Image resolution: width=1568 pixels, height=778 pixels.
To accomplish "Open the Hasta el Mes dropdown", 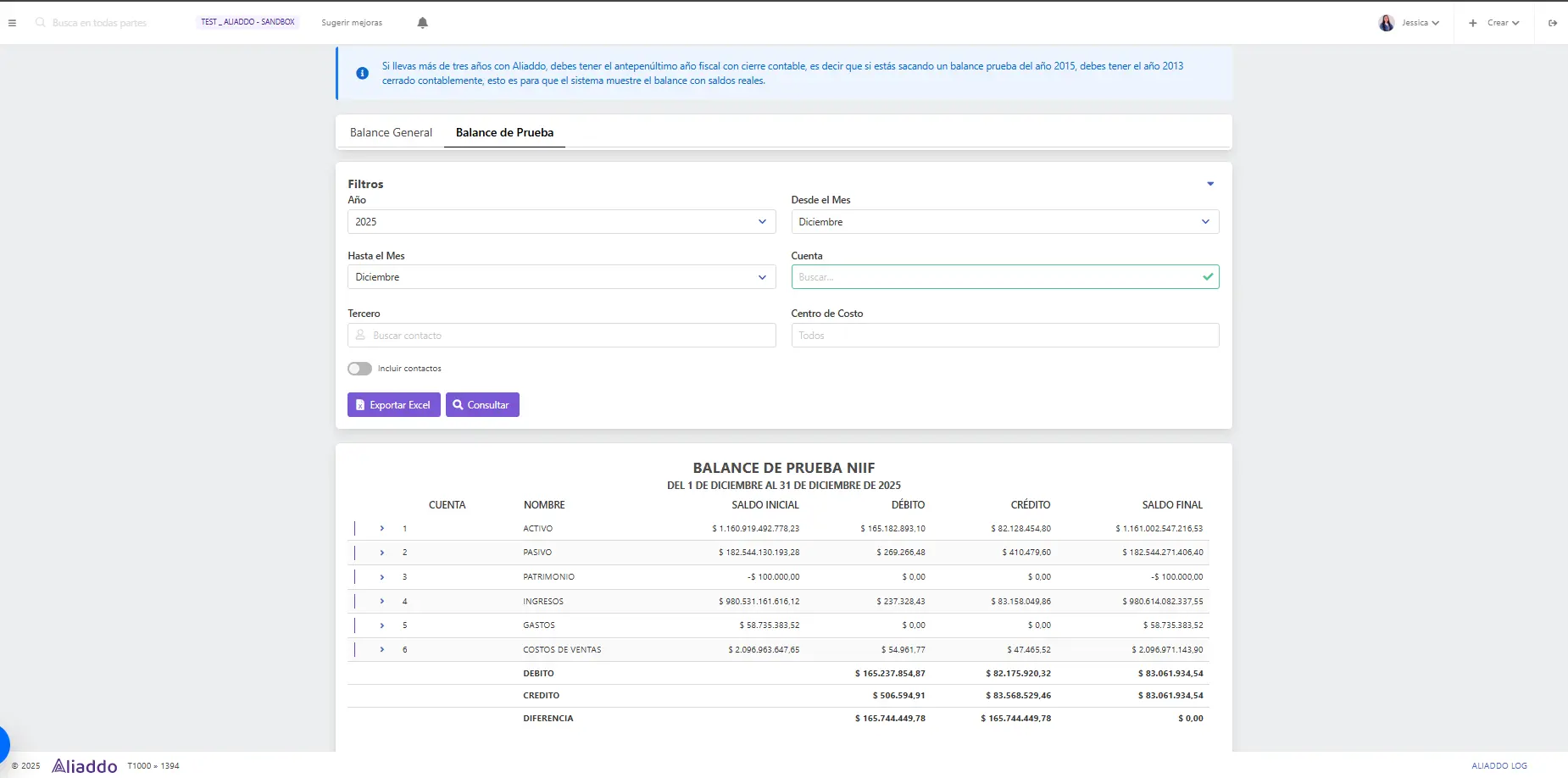I will 561,277.
